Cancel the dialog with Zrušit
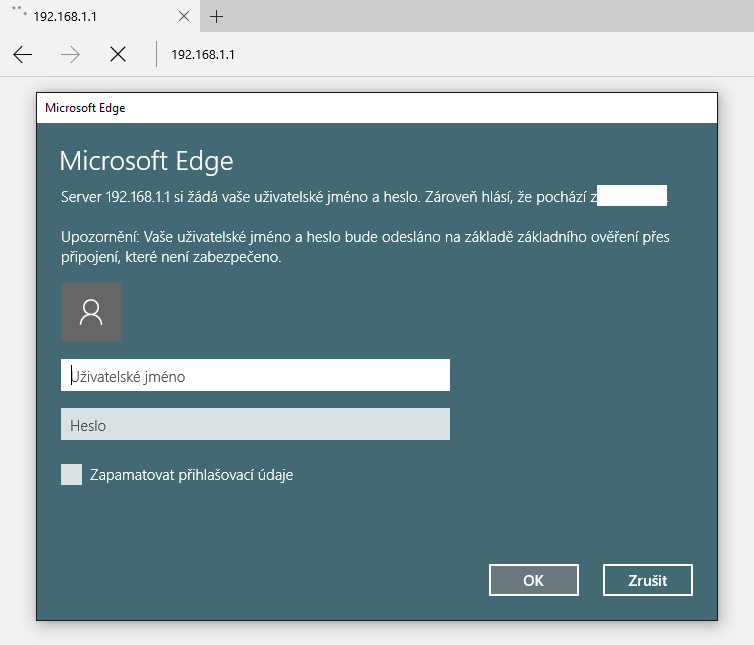 (x=648, y=580)
